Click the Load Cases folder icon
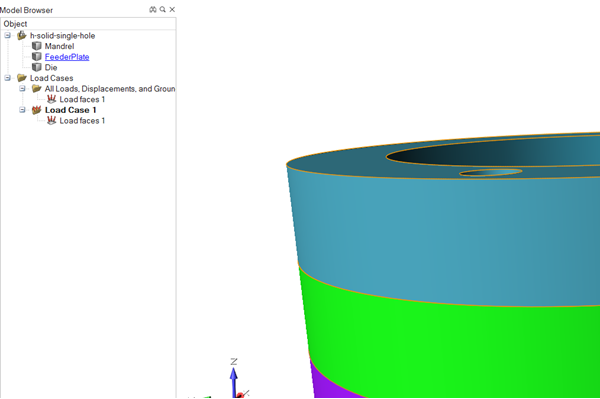This screenshot has height=399, width=600. pos(22,78)
